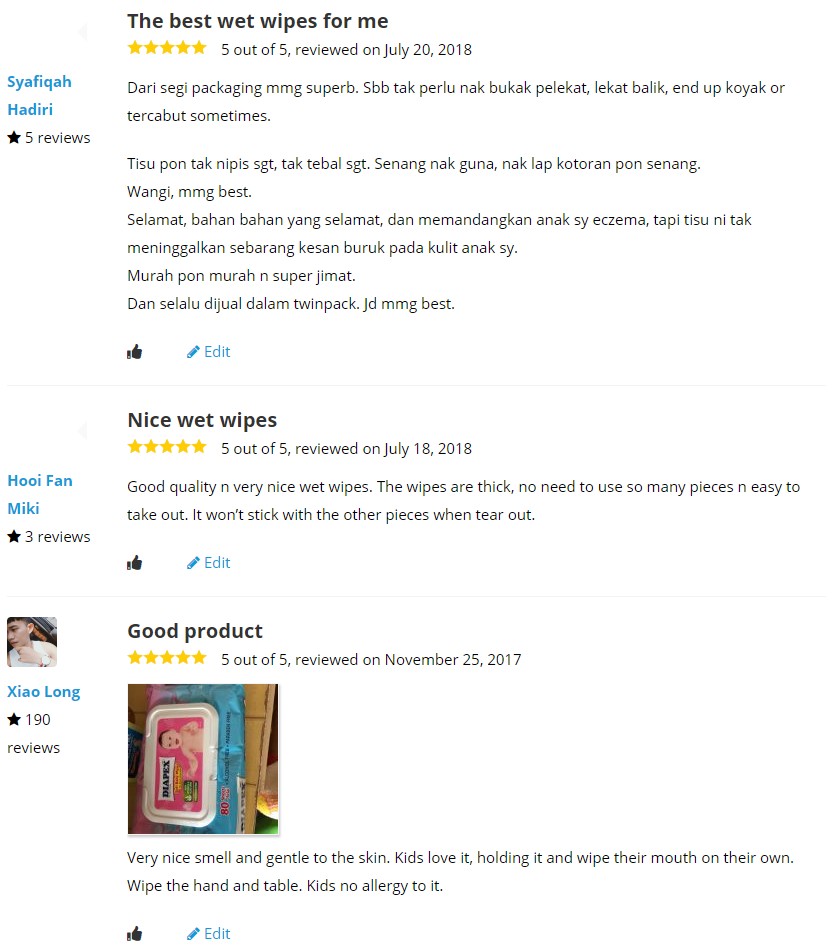Click star icon beside 5 reviews
Image resolution: width=834 pixels, height=950 pixels.
click(14, 138)
